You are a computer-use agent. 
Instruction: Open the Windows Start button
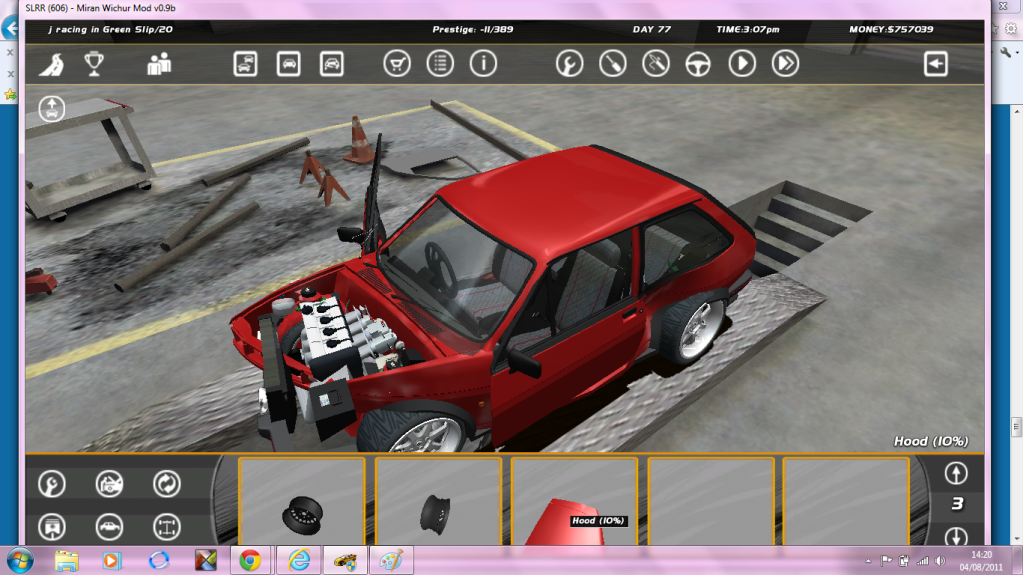tap(20, 561)
